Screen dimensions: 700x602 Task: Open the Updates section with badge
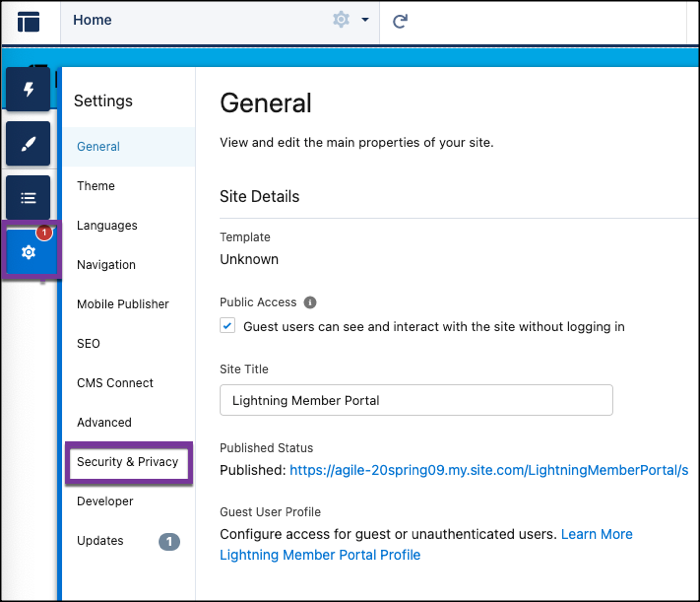[101, 541]
